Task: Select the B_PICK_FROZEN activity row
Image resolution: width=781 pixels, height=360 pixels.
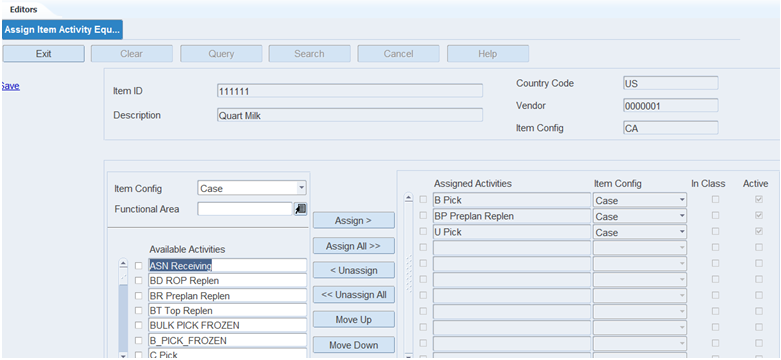Action: [x=228, y=341]
